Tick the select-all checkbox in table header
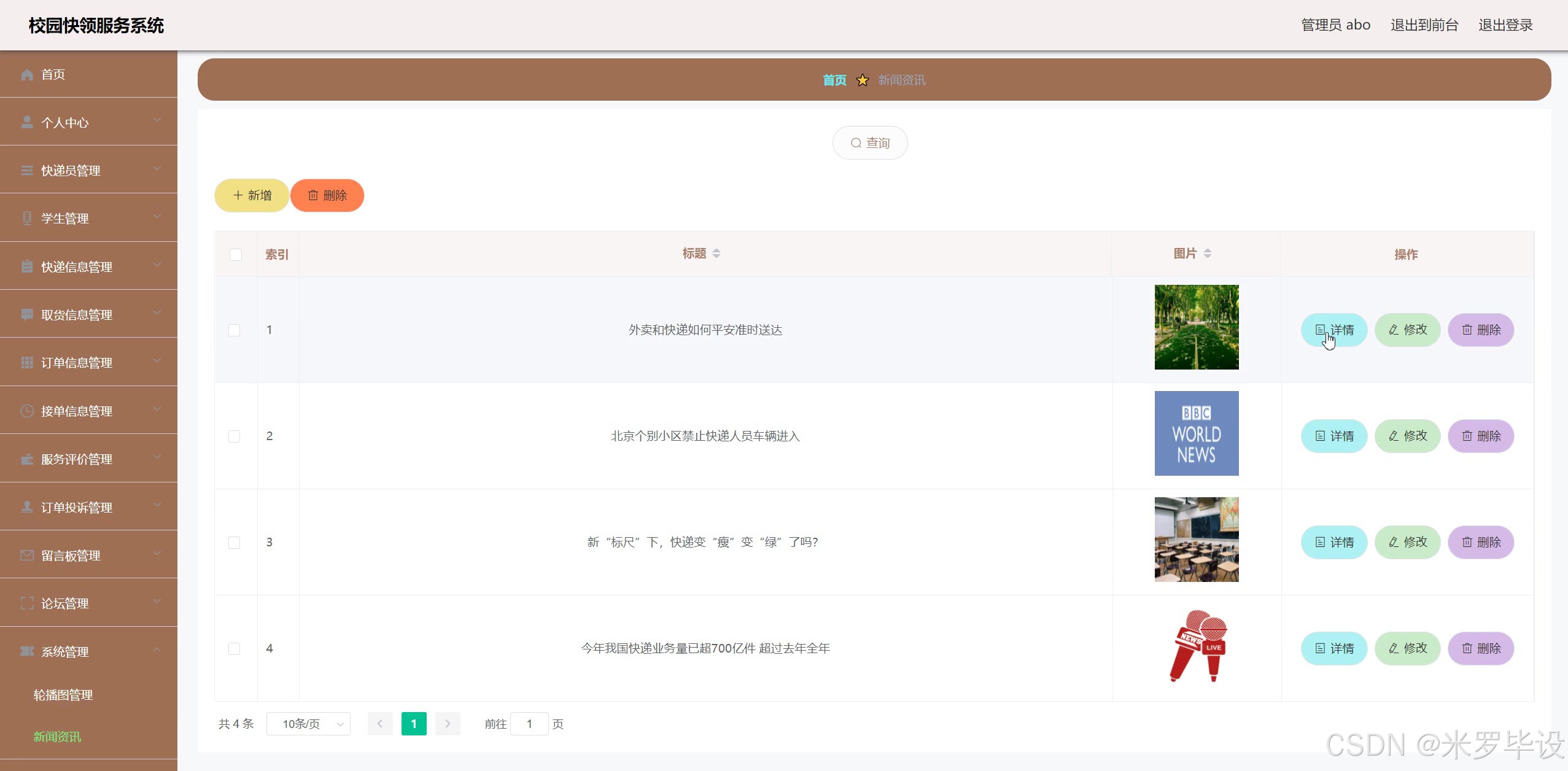This screenshot has width=1568, height=771. (x=236, y=255)
